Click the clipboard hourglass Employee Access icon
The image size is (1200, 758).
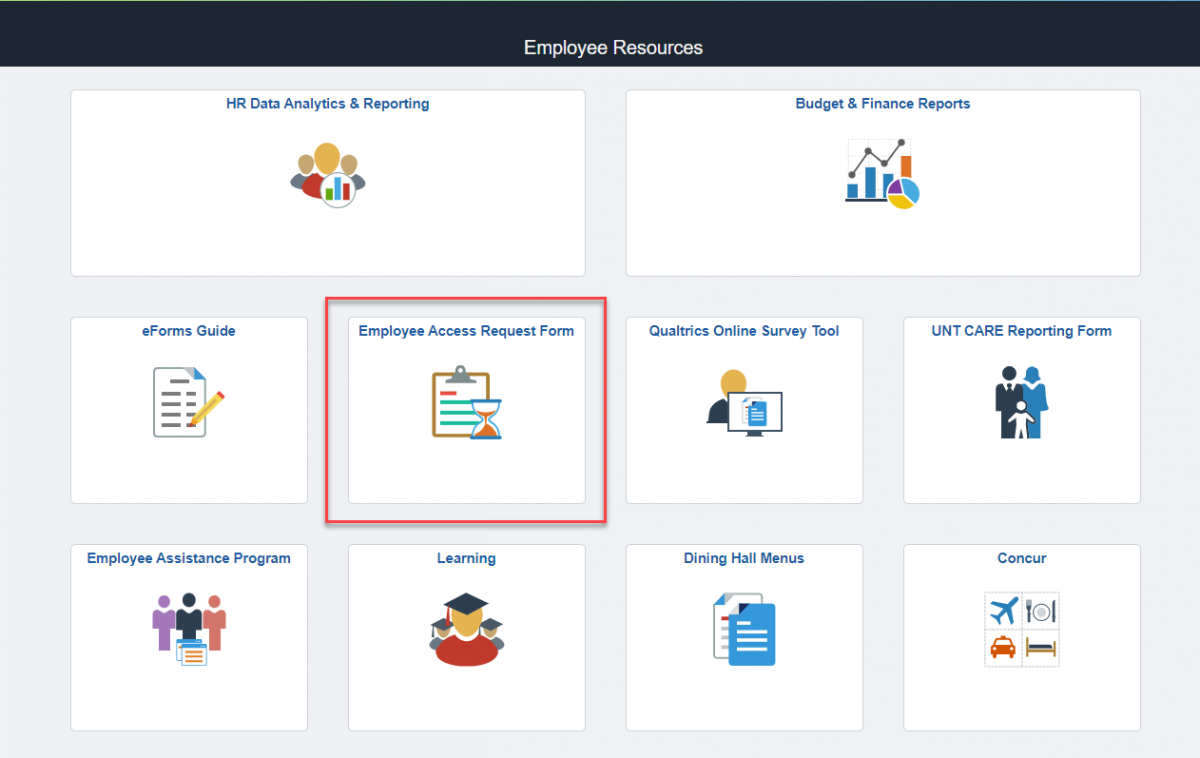point(467,402)
